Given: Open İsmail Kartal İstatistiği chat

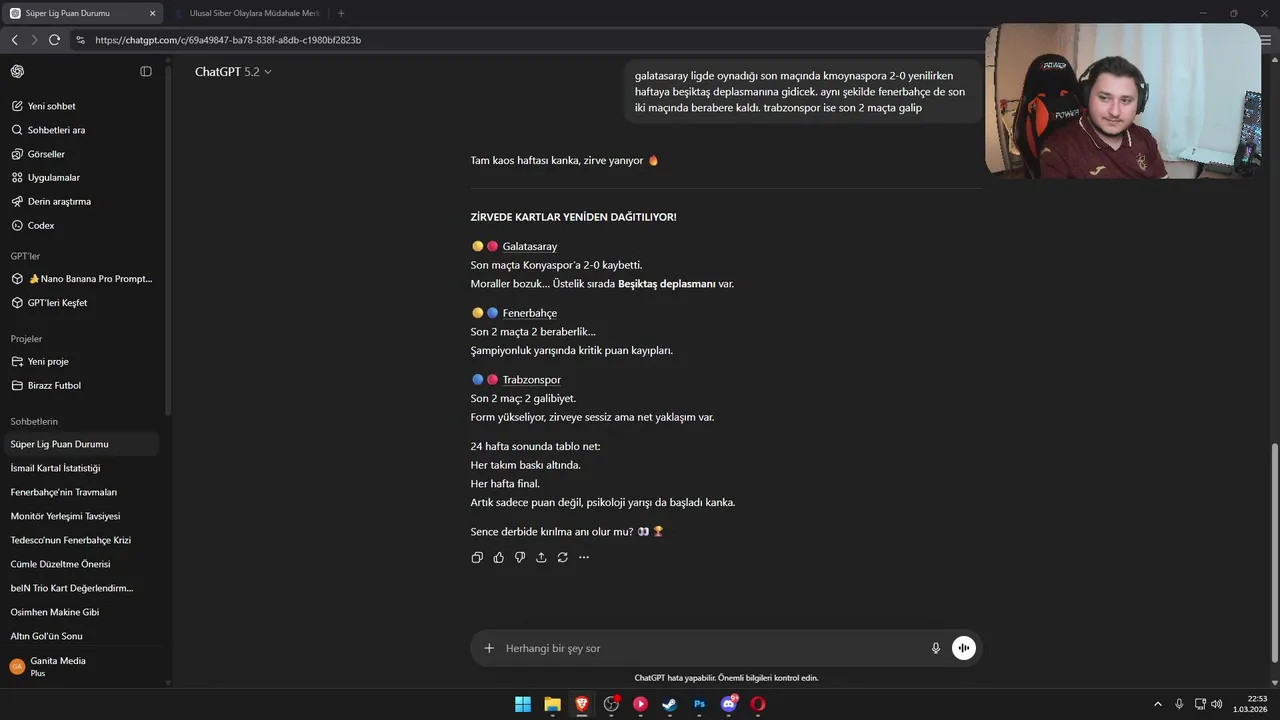Looking at the screenshot, I should tap(80, 468).
